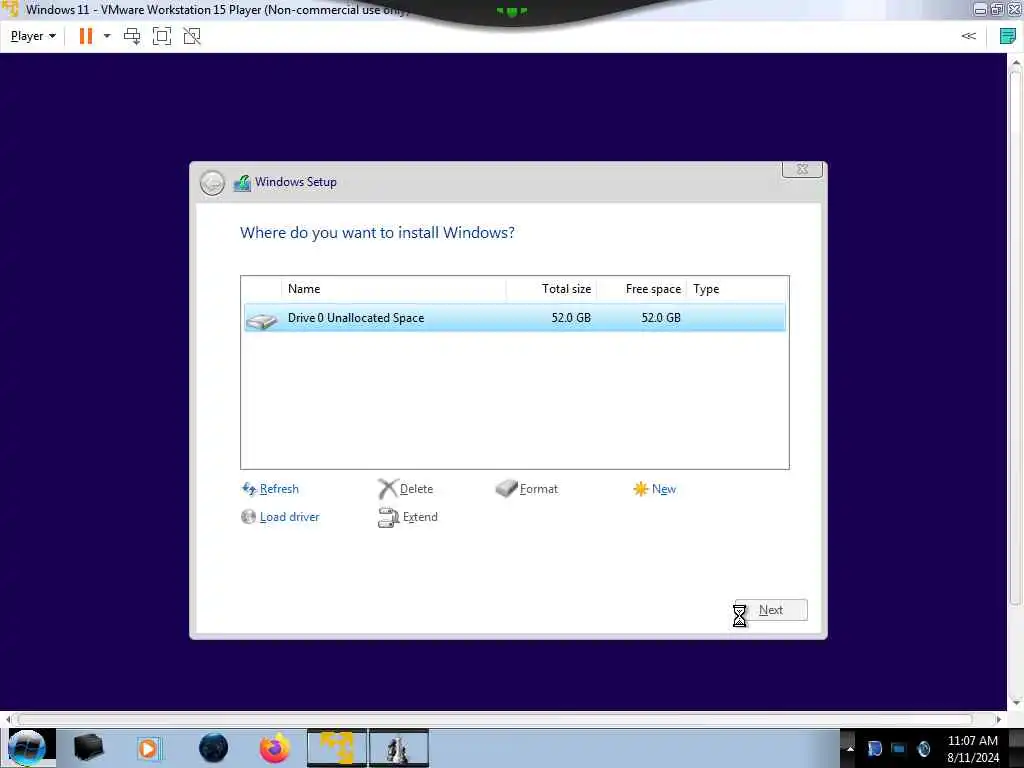Click the 52.0 GB free space cell
Screen dimensions: 1024x768
[661, 318]
